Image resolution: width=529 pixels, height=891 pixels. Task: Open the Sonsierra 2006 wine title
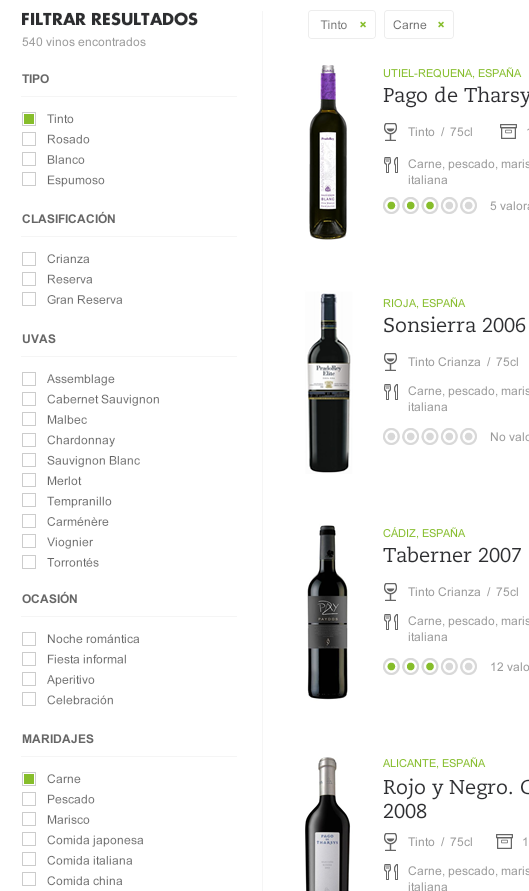[454, 325]
